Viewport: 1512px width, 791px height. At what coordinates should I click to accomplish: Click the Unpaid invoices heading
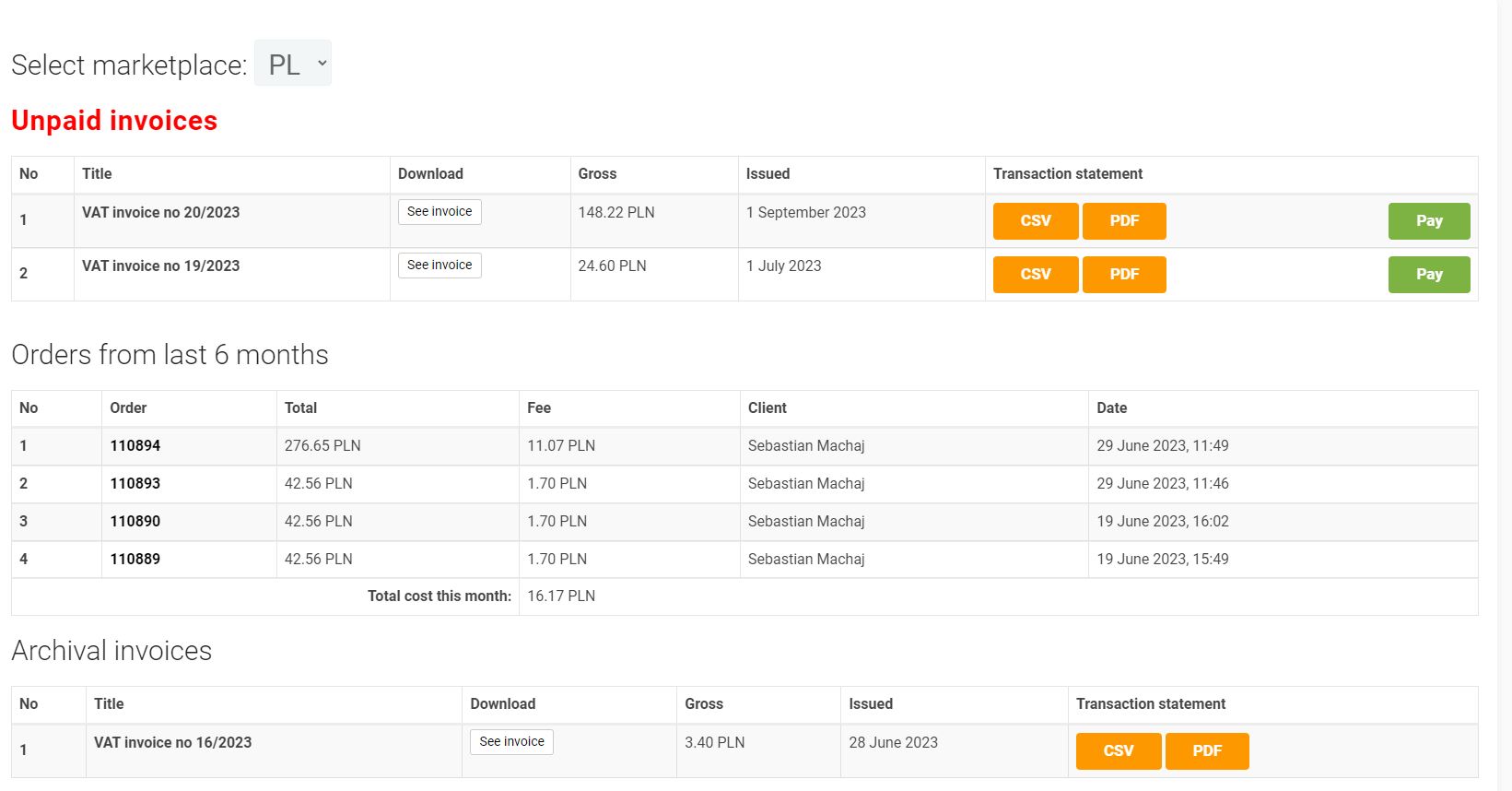tap(114, 121)
